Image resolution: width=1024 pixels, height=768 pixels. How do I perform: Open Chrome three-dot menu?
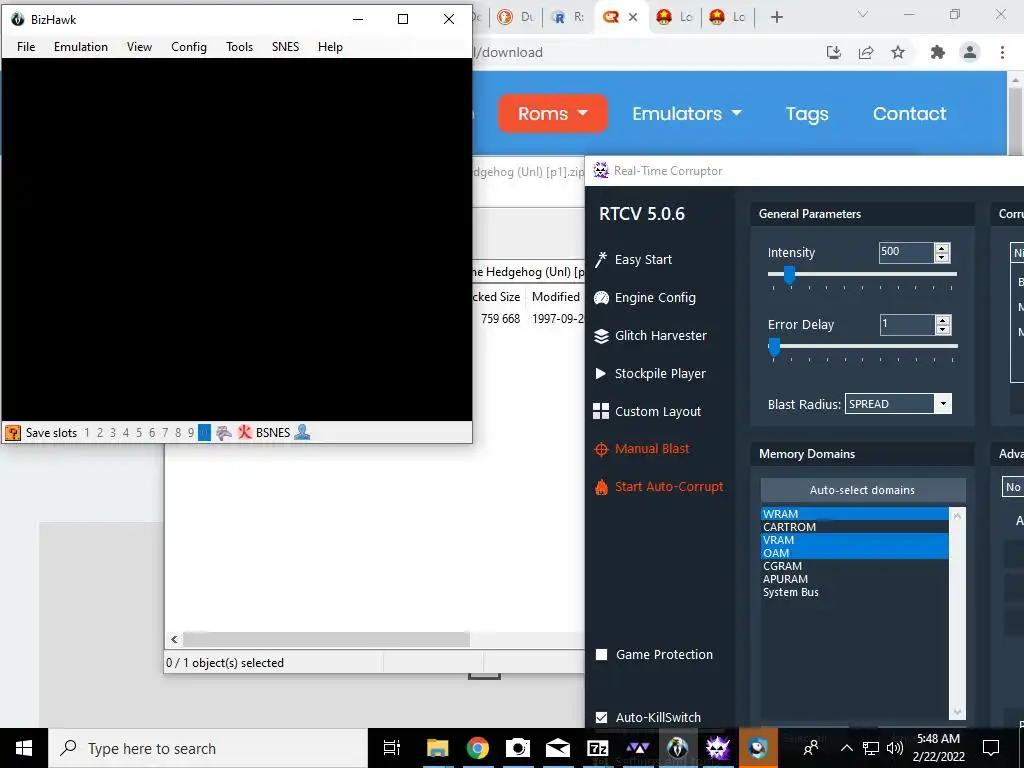(x=1002, y=52)
